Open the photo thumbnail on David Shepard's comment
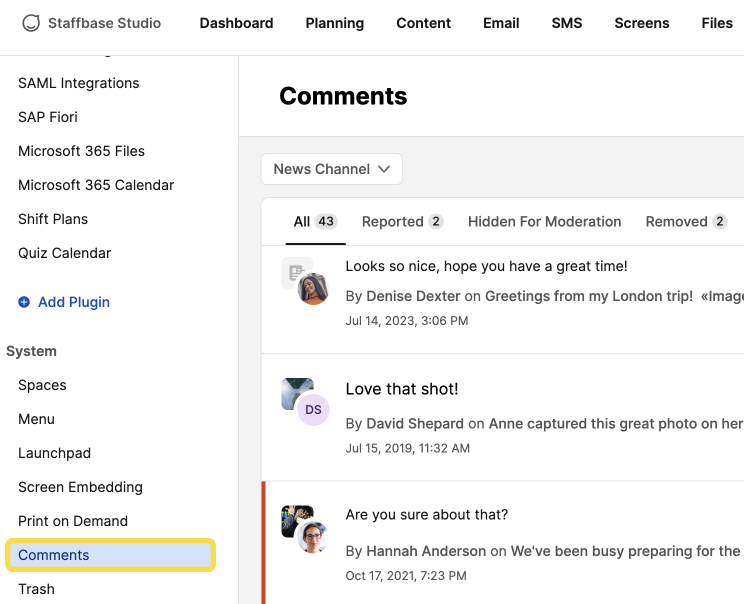Screen dimensions: 744x604 click(x=292, y=390)
